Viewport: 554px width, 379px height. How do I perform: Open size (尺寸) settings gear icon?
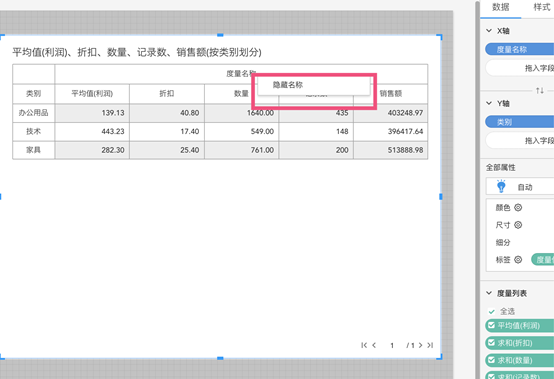click(x=518, y=225)
